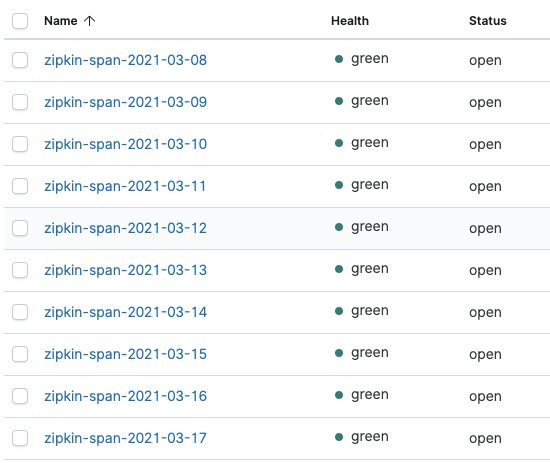Open the zipkin-span-2021-03-10 index link
The image size is (550, 463).
pyautogui.click(x=126, y=144)
